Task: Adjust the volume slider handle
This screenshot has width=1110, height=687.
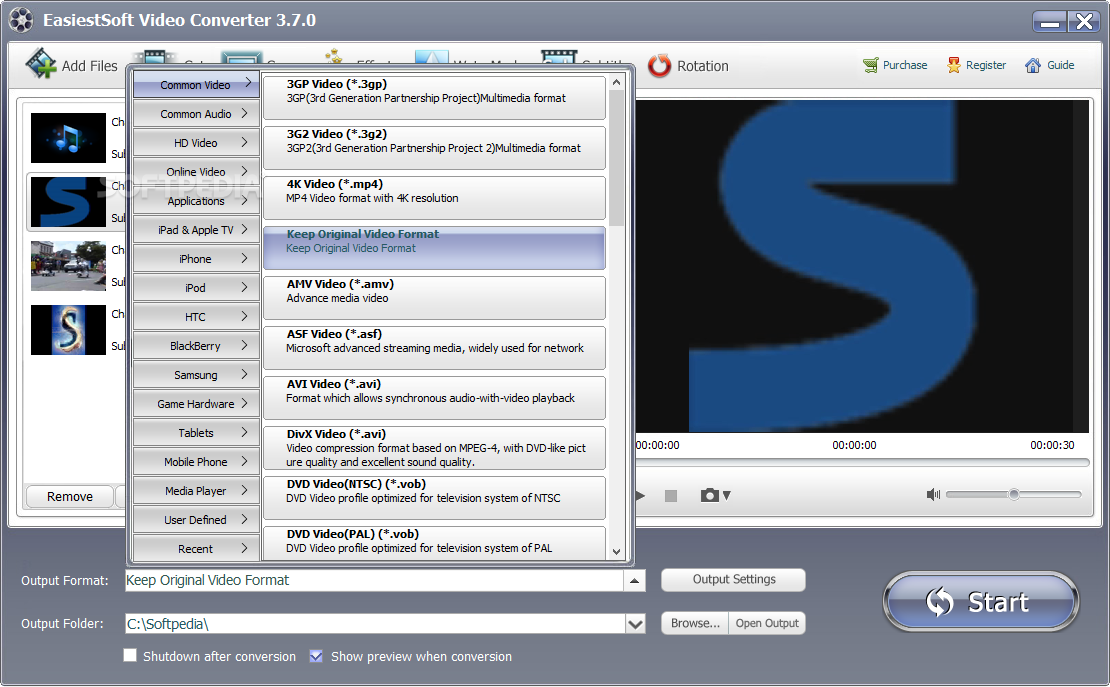Action: 1014,494
